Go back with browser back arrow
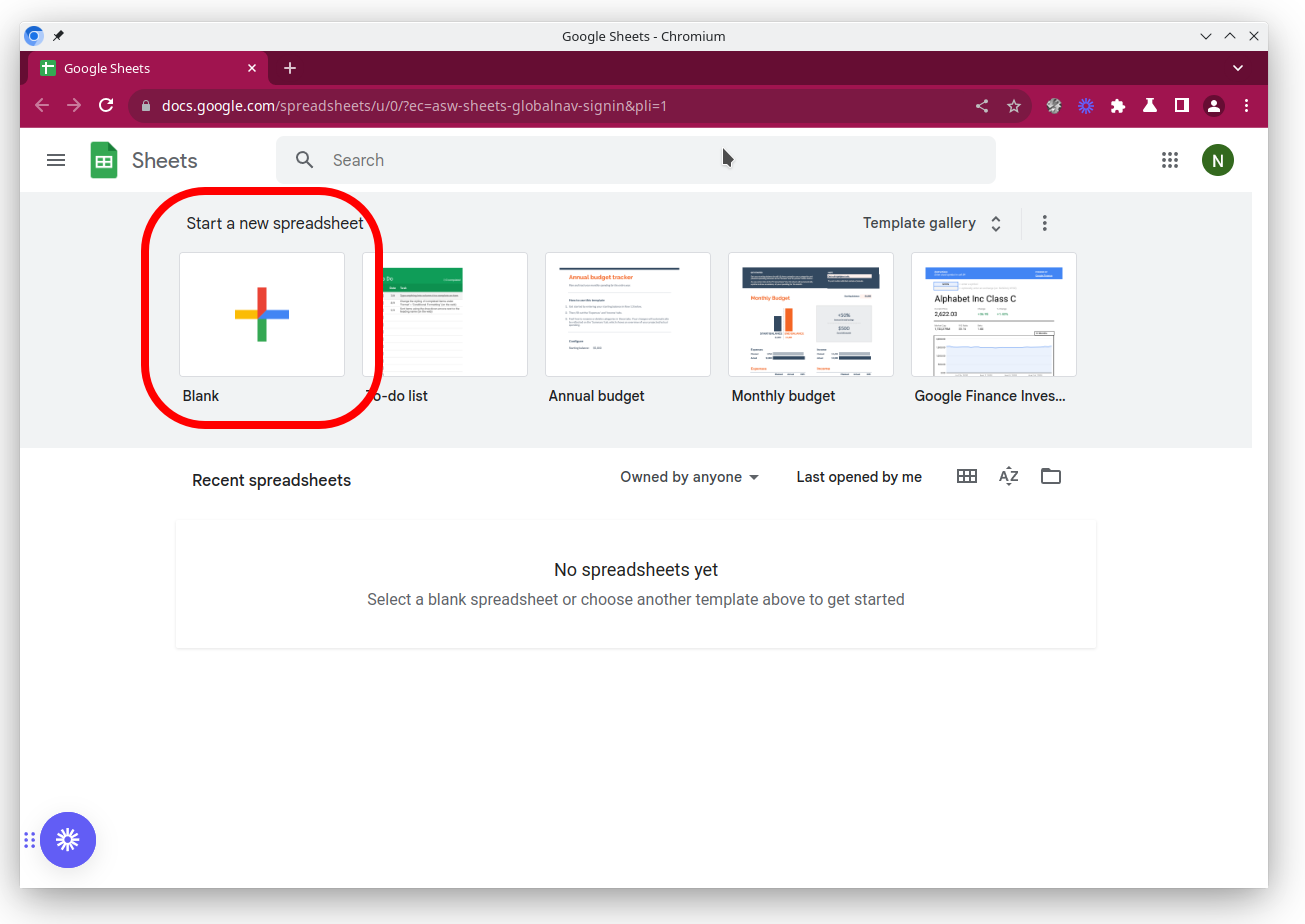1305x924 pixels. pos(42,105)
